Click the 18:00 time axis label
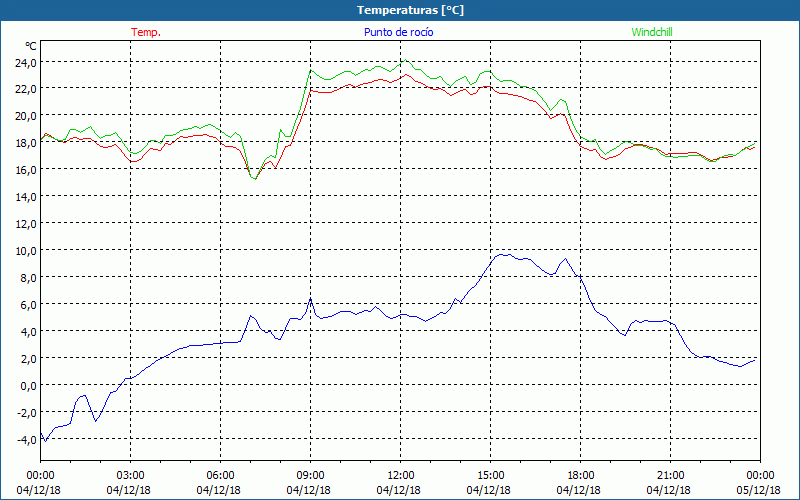800x500 pixels. click(580, 476)
